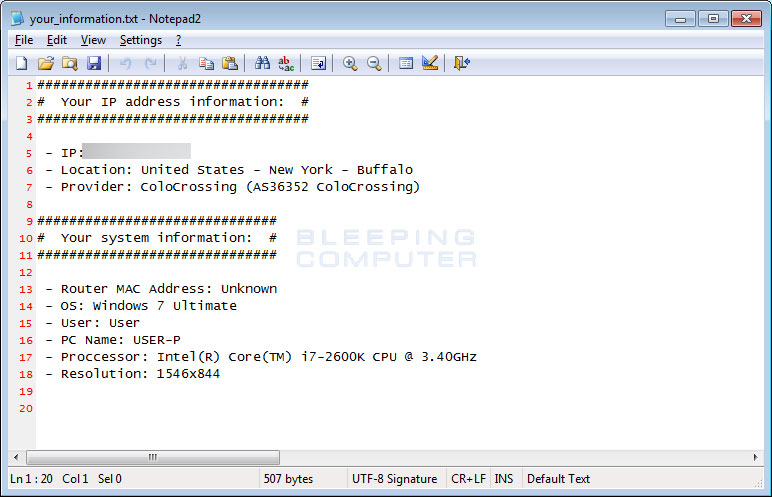Click line number 20 in margin
772x497 pixels.
[x=26, y=408]
